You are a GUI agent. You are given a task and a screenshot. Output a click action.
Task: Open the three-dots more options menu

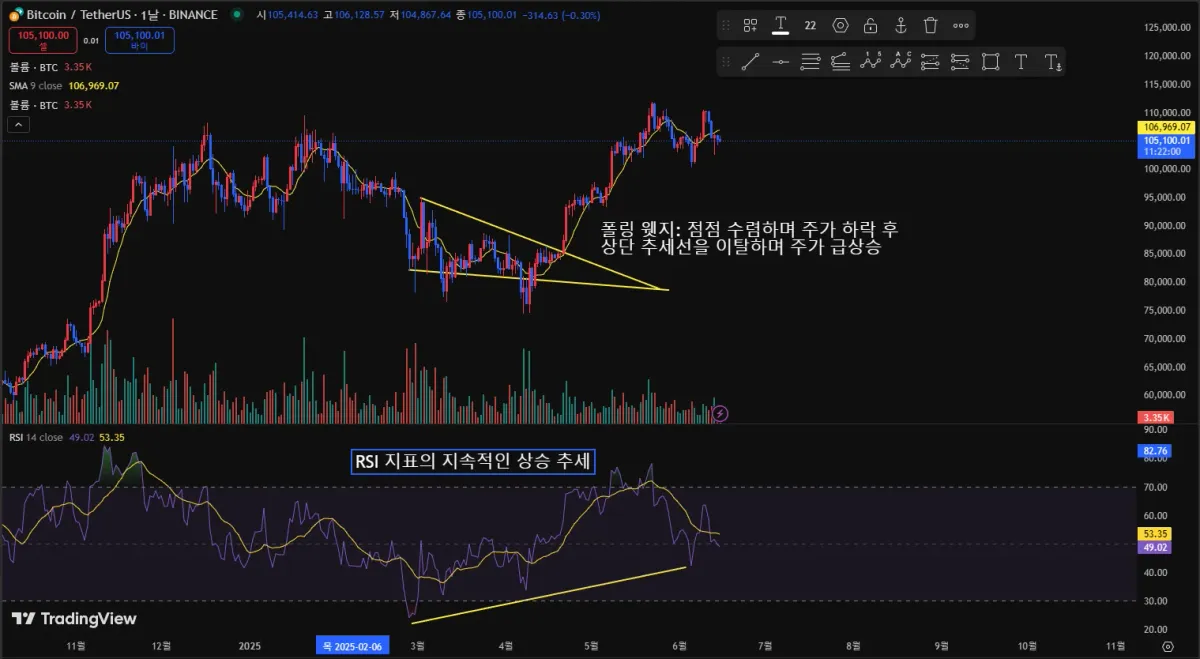961,26
